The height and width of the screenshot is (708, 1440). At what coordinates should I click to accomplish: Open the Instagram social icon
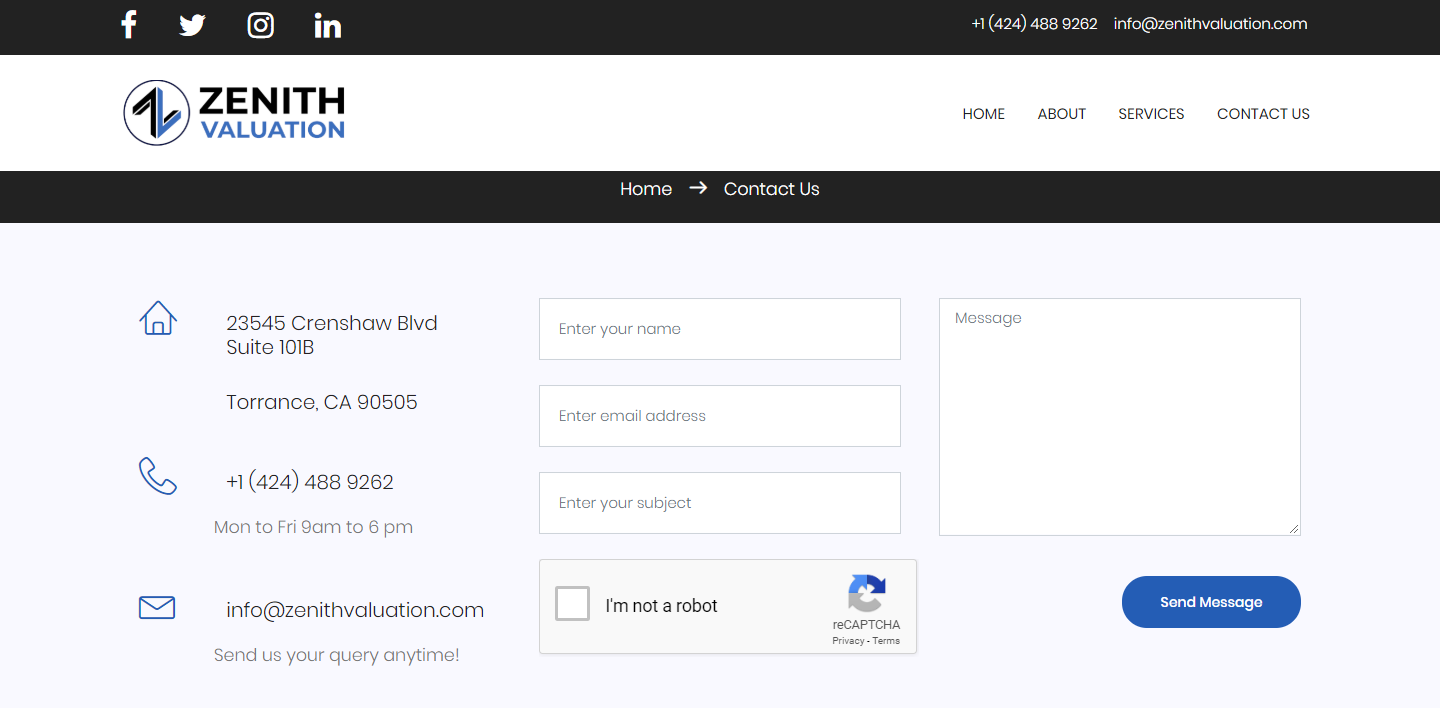click(261, 25)
